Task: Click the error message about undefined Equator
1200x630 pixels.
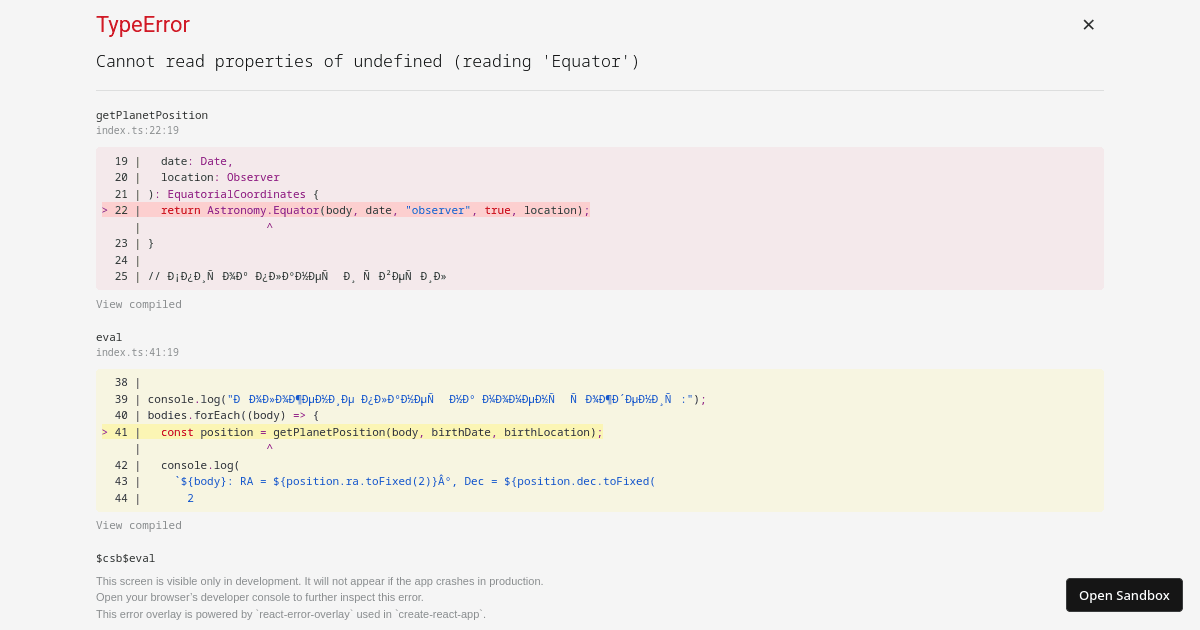Action: click(367, 61)
